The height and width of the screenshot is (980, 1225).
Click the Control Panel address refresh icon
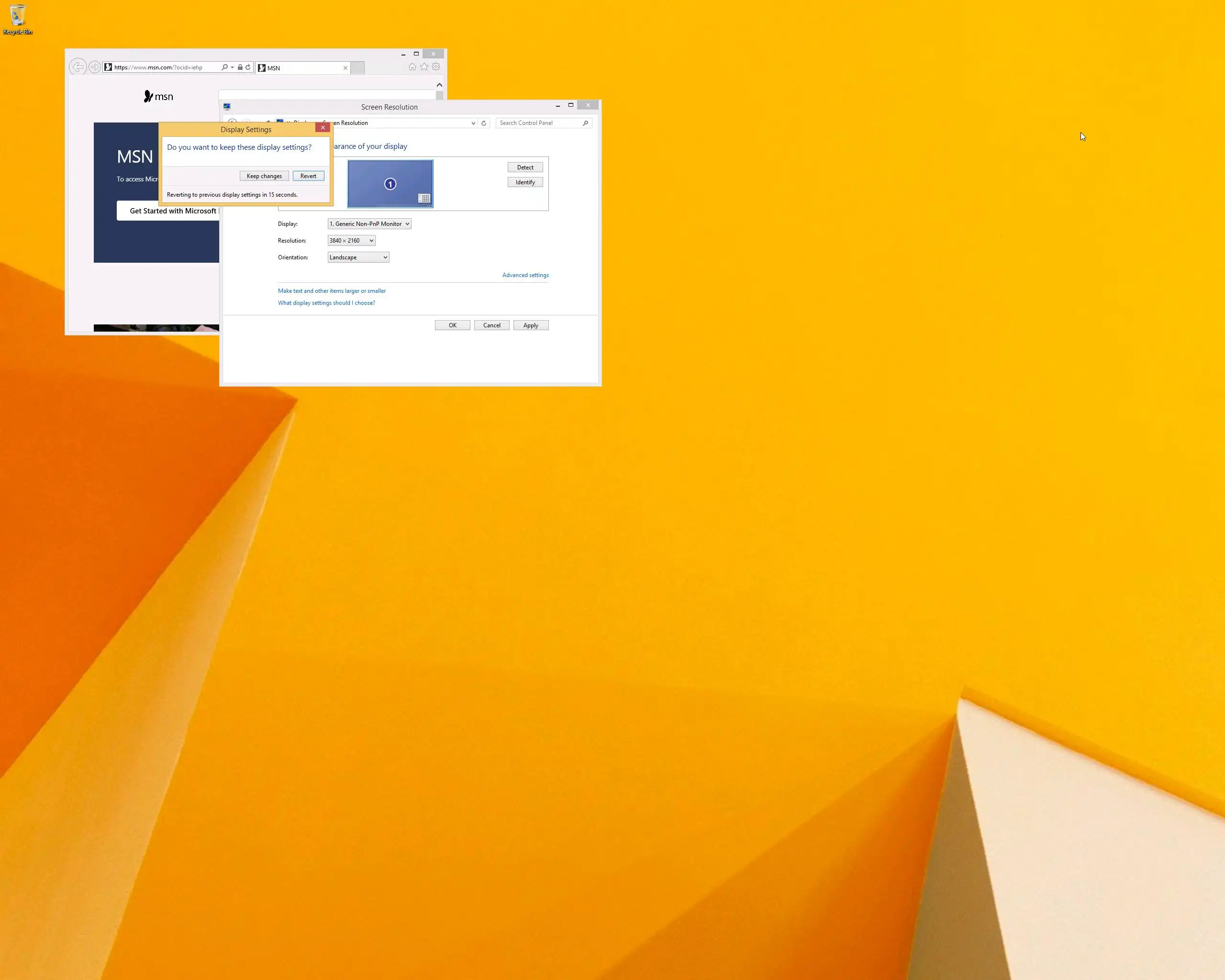[483, 122]
